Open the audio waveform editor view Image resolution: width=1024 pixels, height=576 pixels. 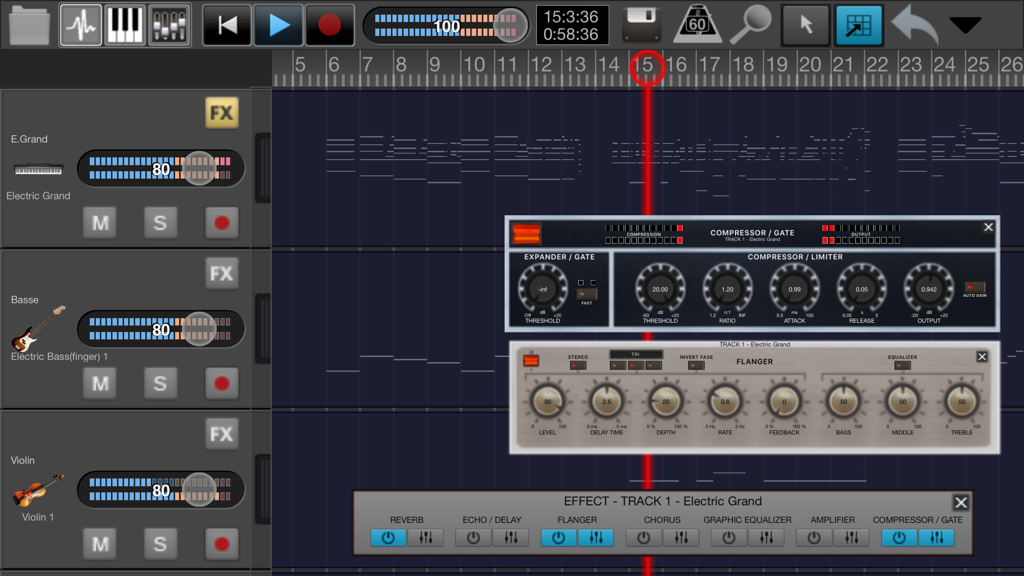pyautogui.click(x=79, y=25)
